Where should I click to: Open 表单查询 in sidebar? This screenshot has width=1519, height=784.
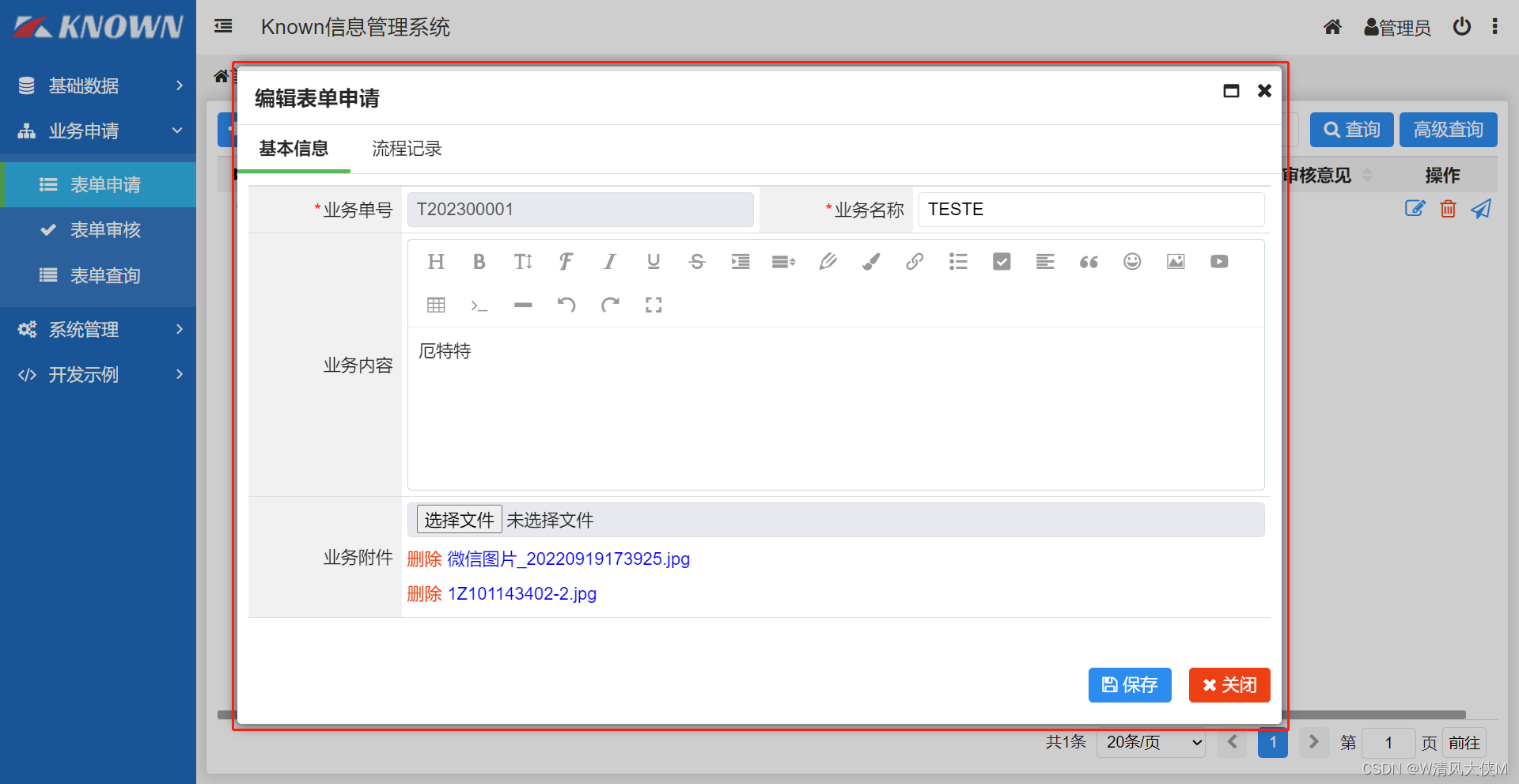click(x=98, y=275)
